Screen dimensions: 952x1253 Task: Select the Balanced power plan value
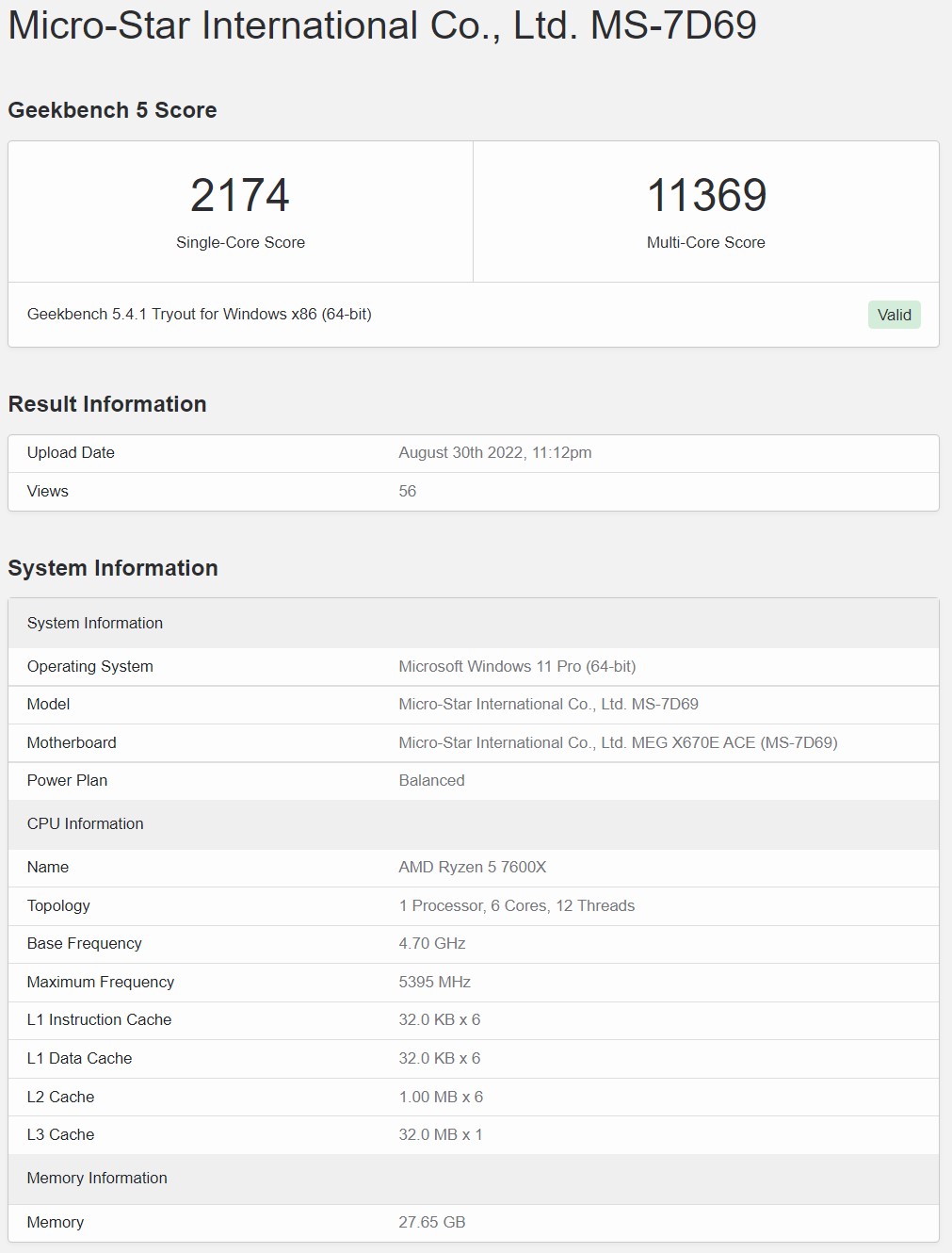pyautogui.click(x=431, y=780)
